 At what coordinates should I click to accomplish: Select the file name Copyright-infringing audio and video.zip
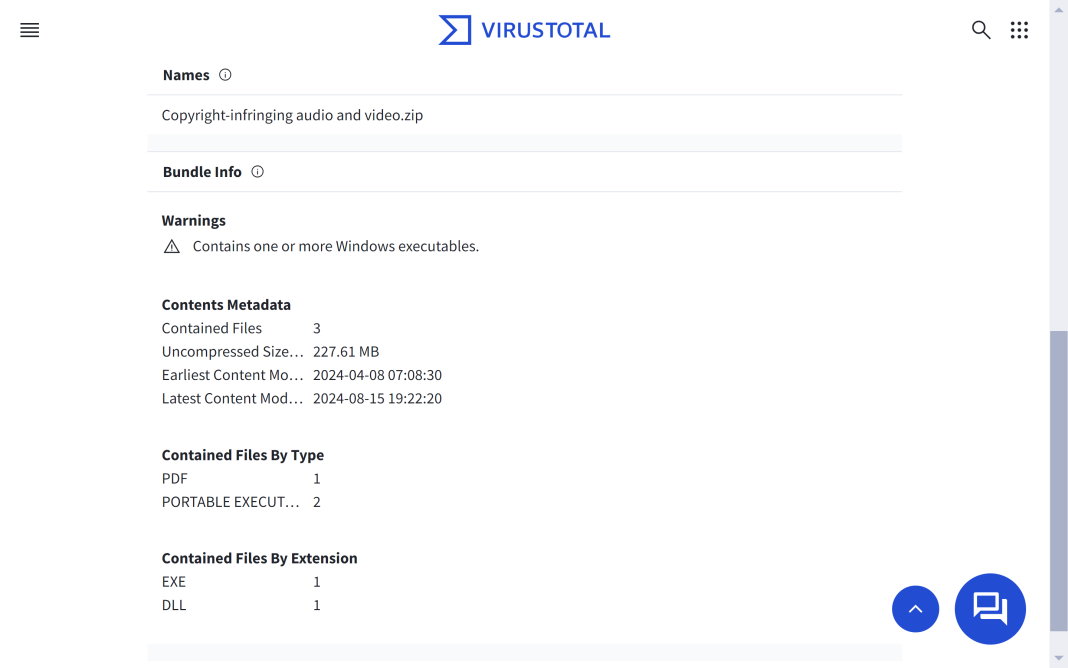point(292,115)
